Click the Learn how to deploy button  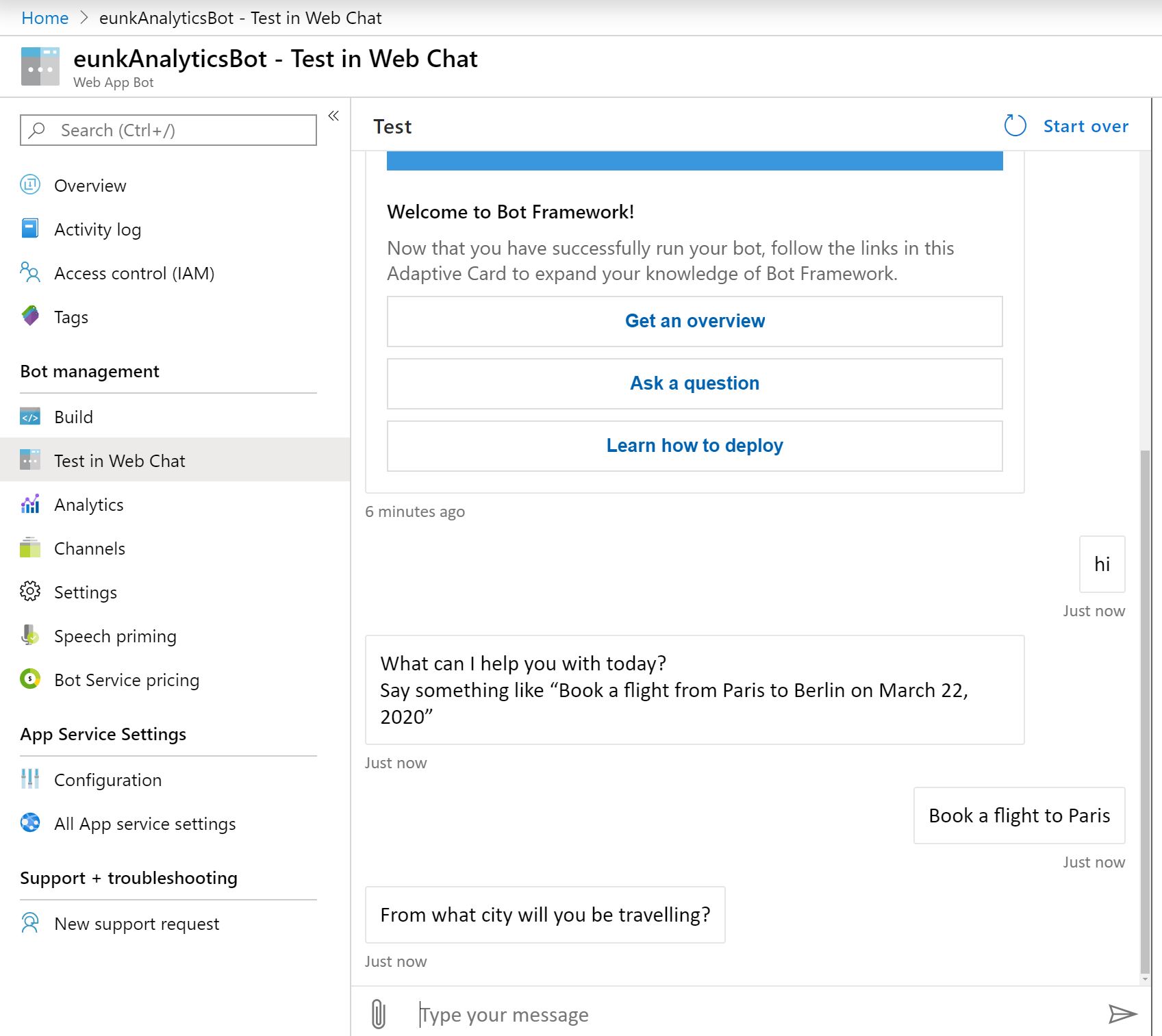694,446
